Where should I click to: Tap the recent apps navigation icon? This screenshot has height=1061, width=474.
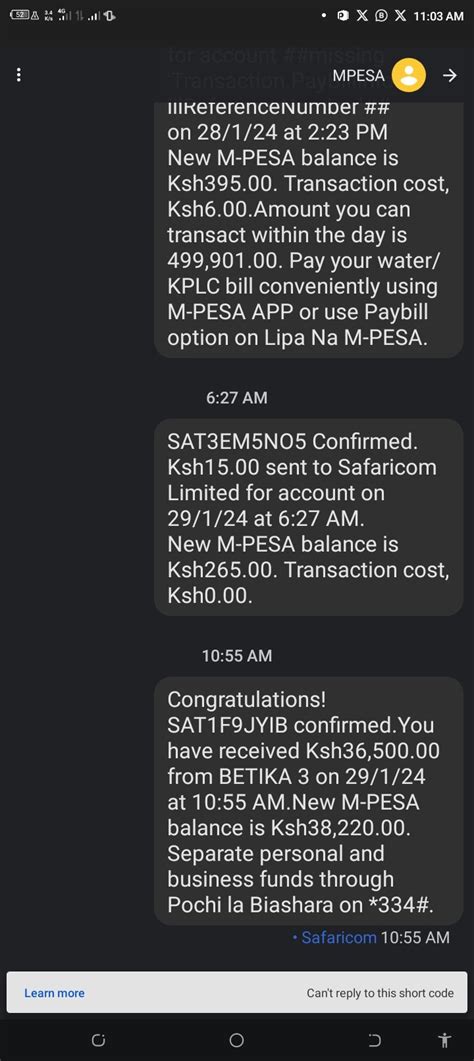point(98,1040)
